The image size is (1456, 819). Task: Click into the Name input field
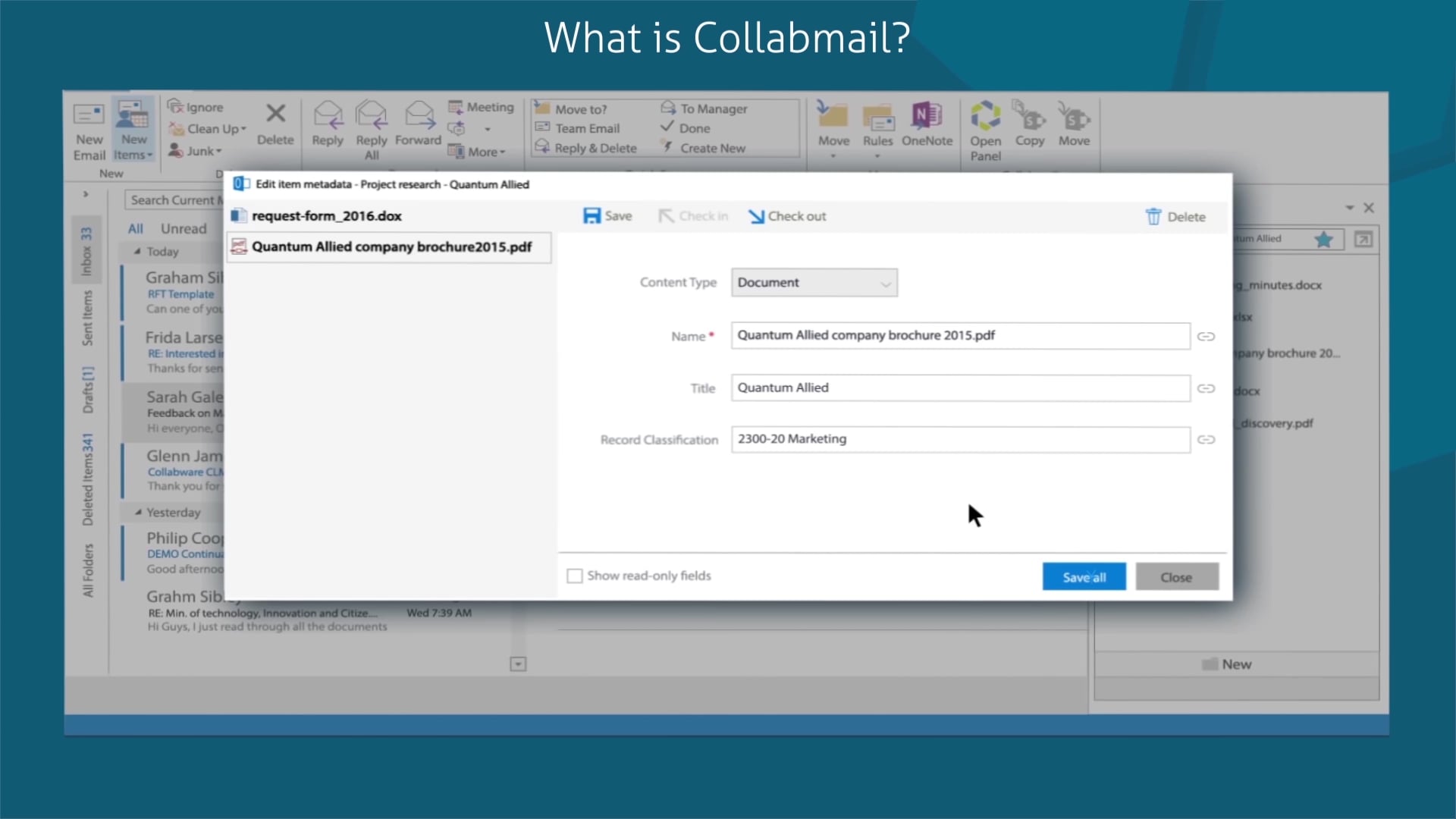click(960, 336)
